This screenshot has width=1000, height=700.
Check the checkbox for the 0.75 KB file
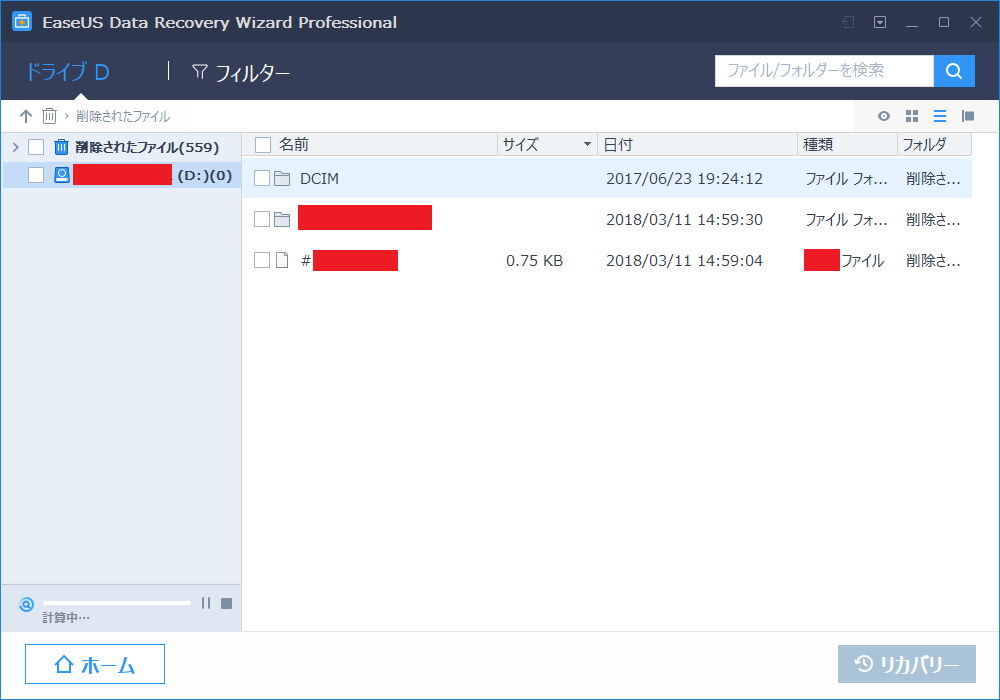click(262, 260)
